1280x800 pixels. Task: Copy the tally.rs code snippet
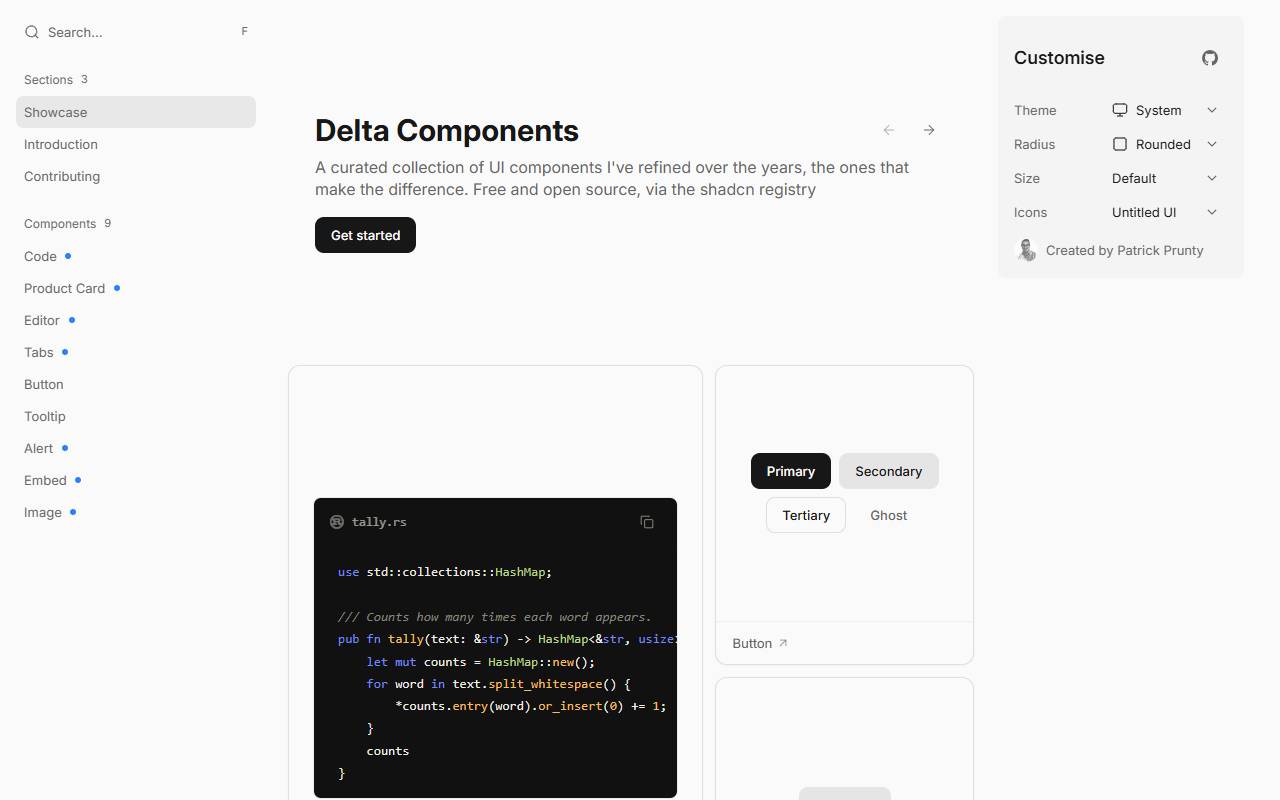coord(647,522)
